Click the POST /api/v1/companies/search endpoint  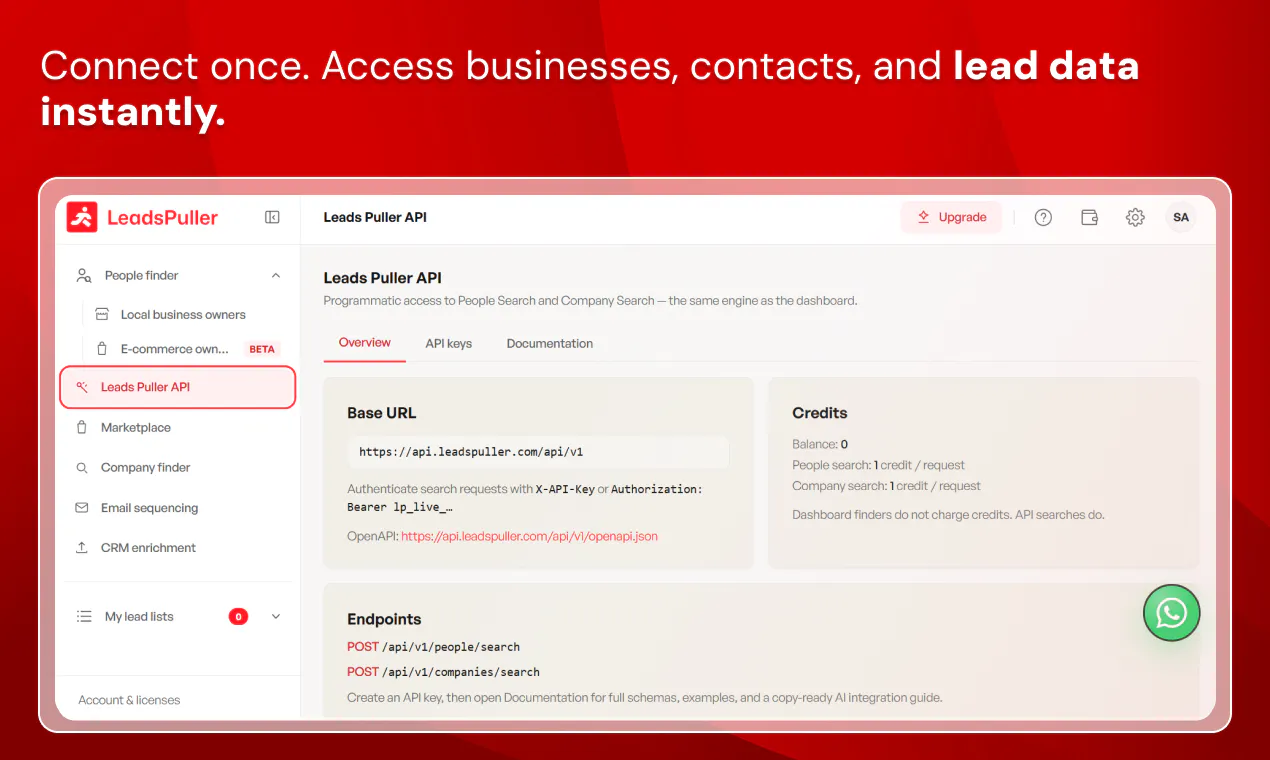coord(443,672)
